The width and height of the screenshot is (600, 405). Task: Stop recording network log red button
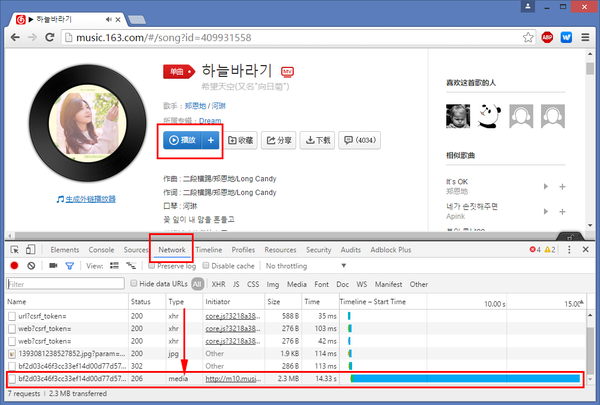[x=15, y=266]
